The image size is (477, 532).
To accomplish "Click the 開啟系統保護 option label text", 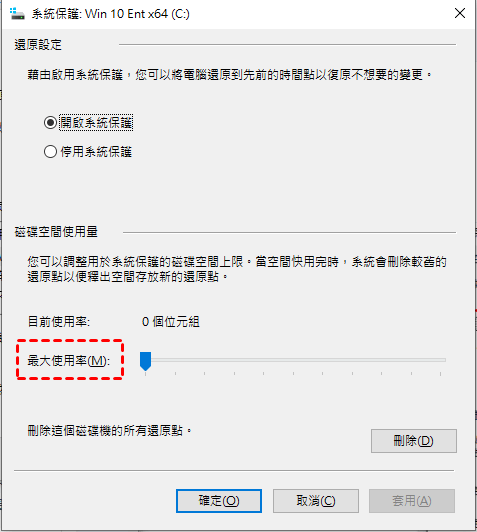I will click(x=96, y=122).
